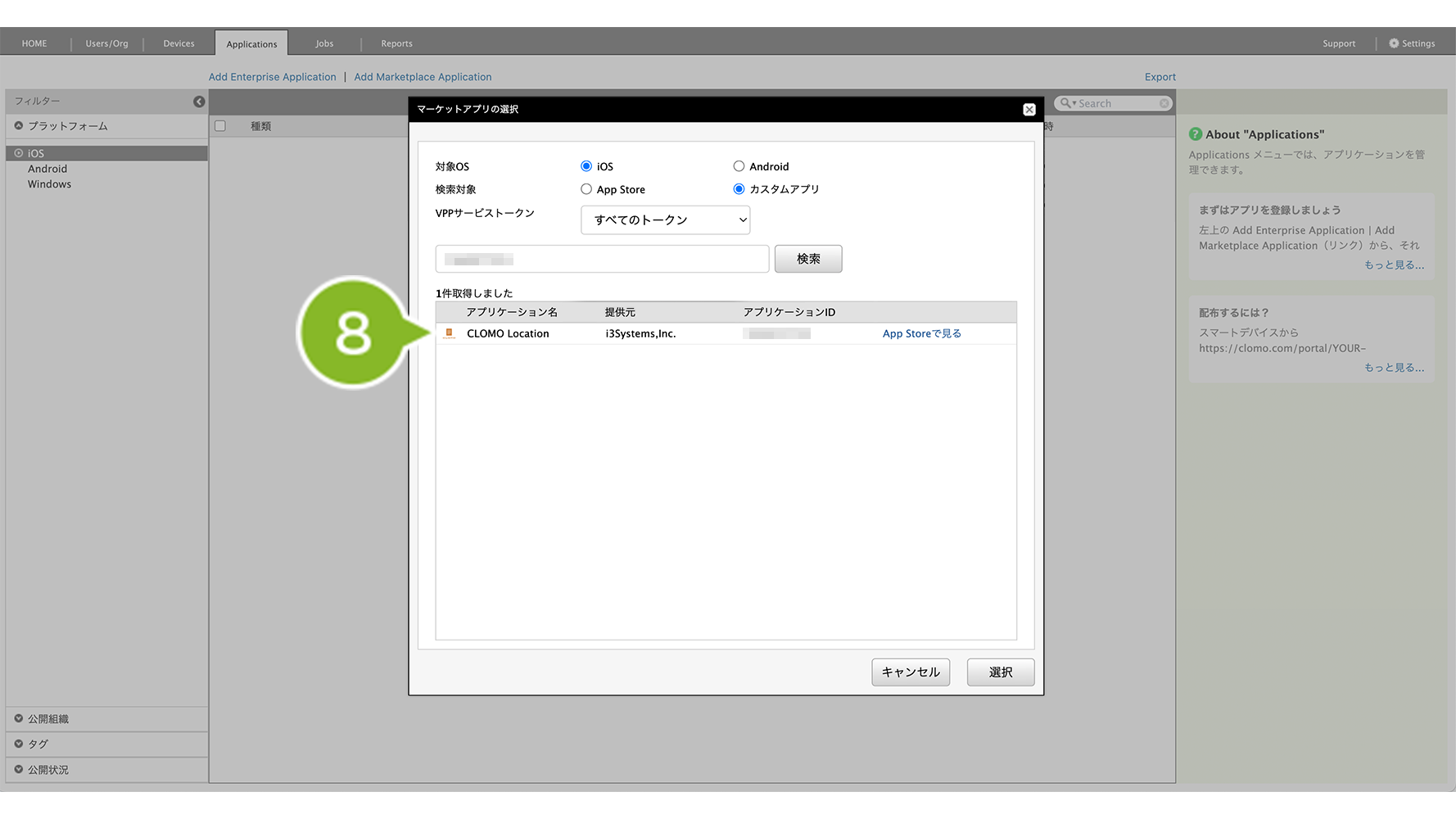Collapse the フィルター sidebar panel
The width and height of the screenshot is (1456, 819).
[x=199, y=102]
